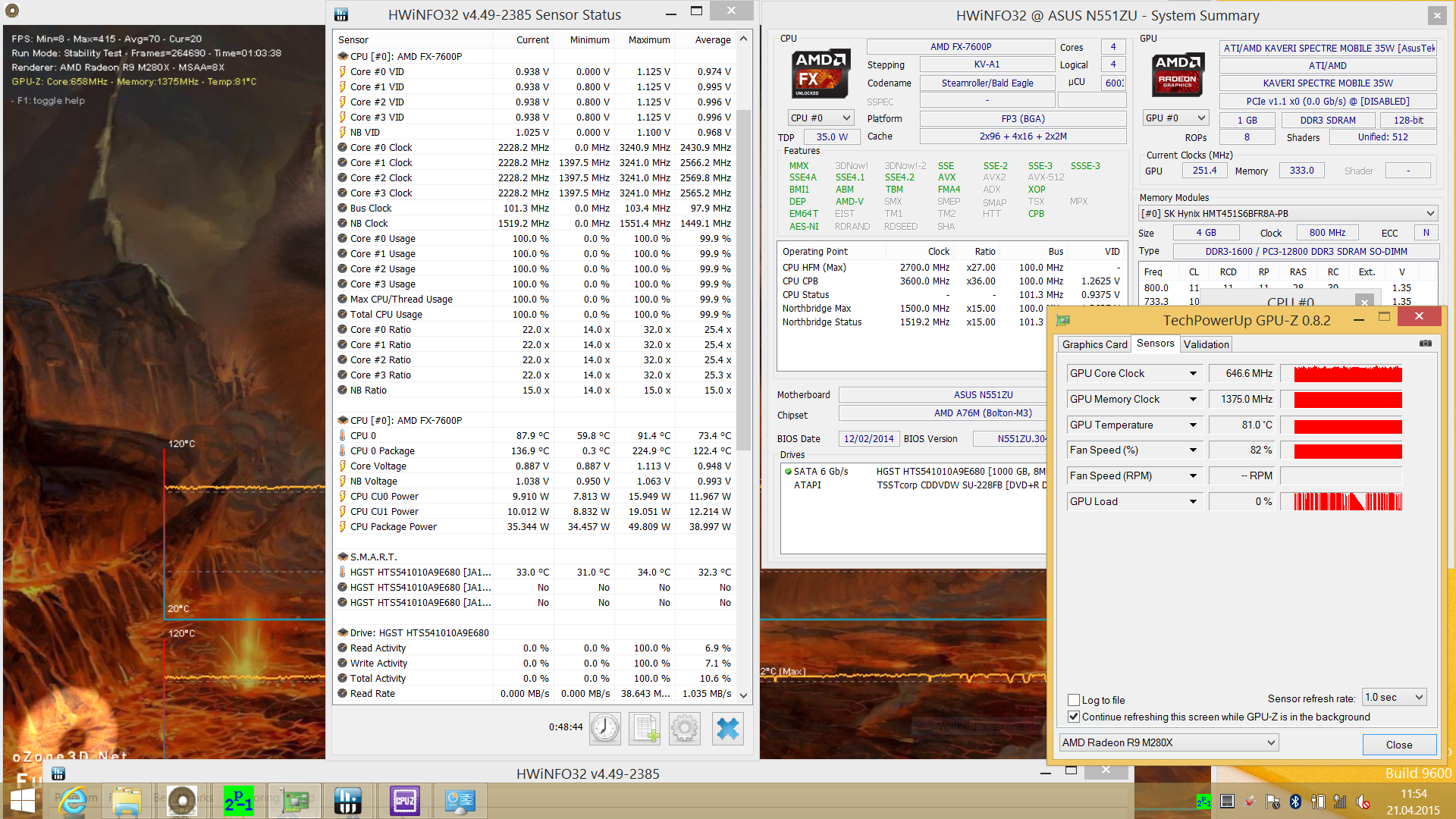Open CPU-Z from the taskbar

(404, 801)
